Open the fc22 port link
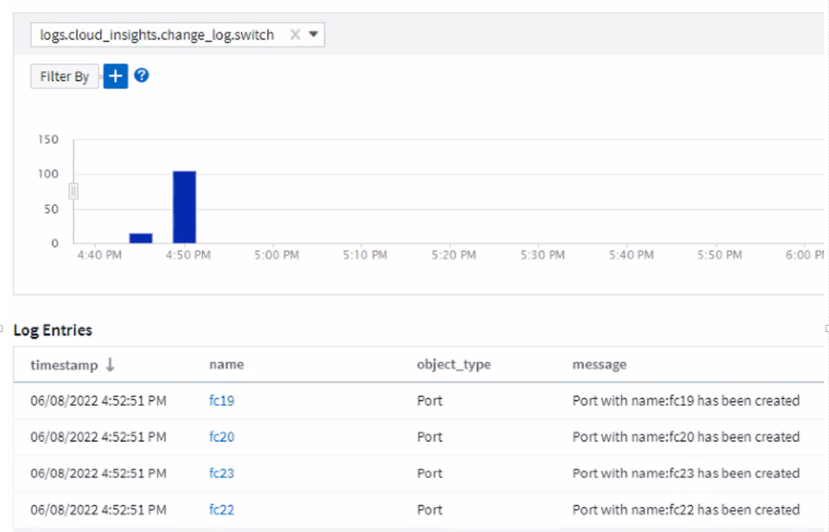The width and height of the screenshot is (829, 532). (x=221, y=509)
